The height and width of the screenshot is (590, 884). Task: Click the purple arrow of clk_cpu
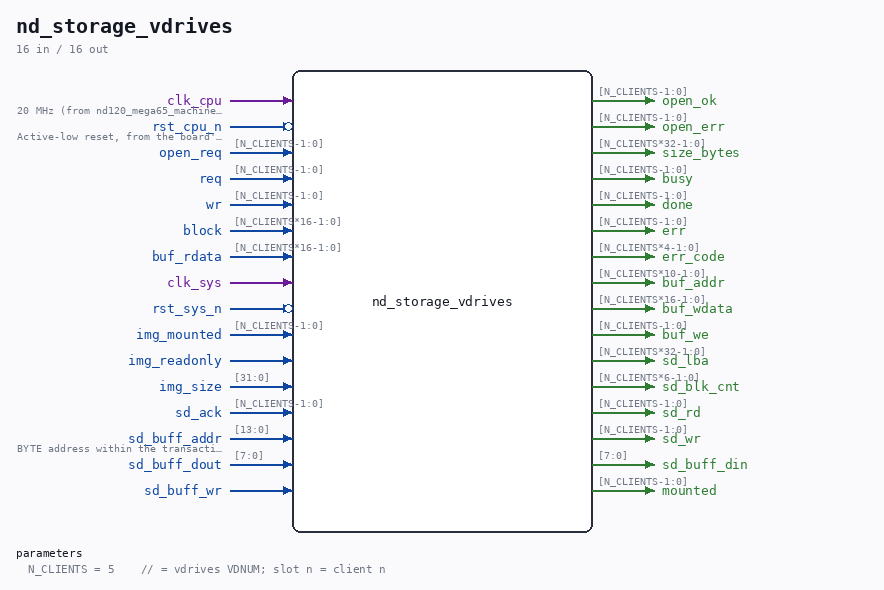[261, 101]
